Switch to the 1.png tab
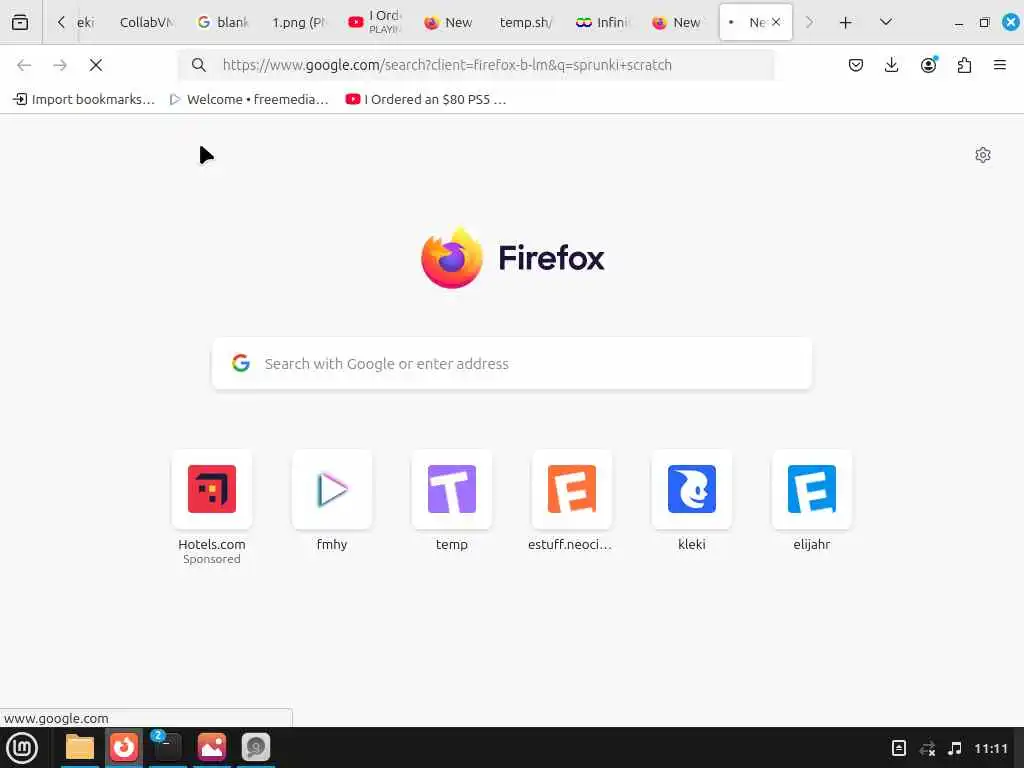1024x768 pixels. point(298,22)
